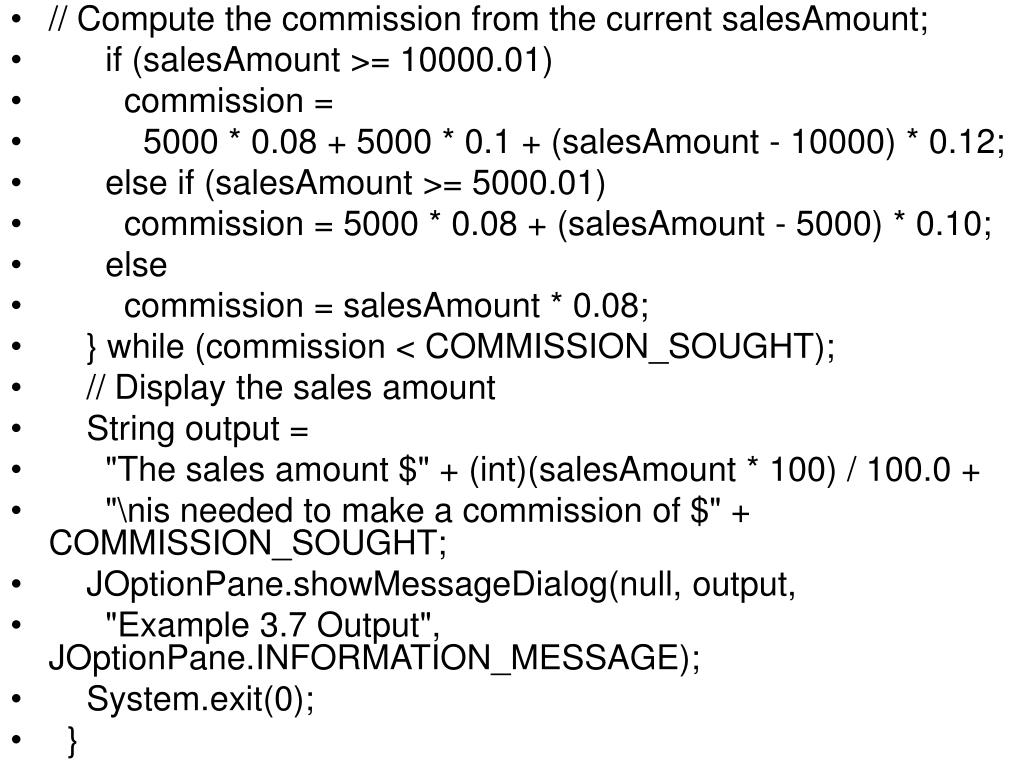Image resolution: width=1024 pixels, height=768 pixels.
Task: Click the 'while (commission < COMMISSION_SOUGHT)' line
Action: point(460,347)
